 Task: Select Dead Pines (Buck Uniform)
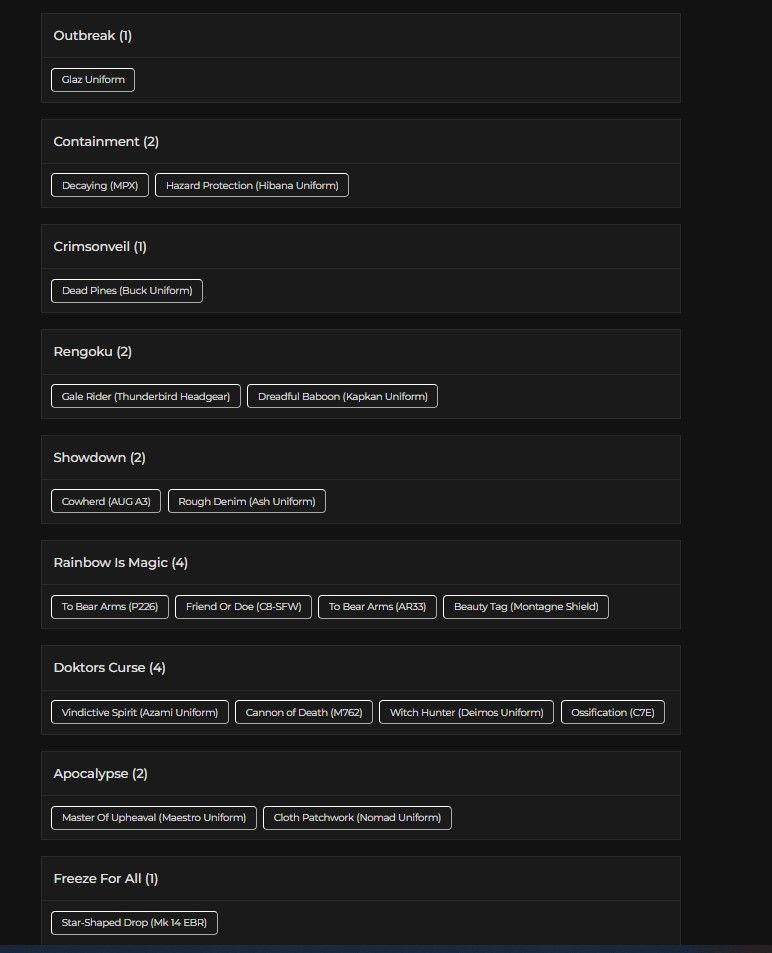coord(127,291)
